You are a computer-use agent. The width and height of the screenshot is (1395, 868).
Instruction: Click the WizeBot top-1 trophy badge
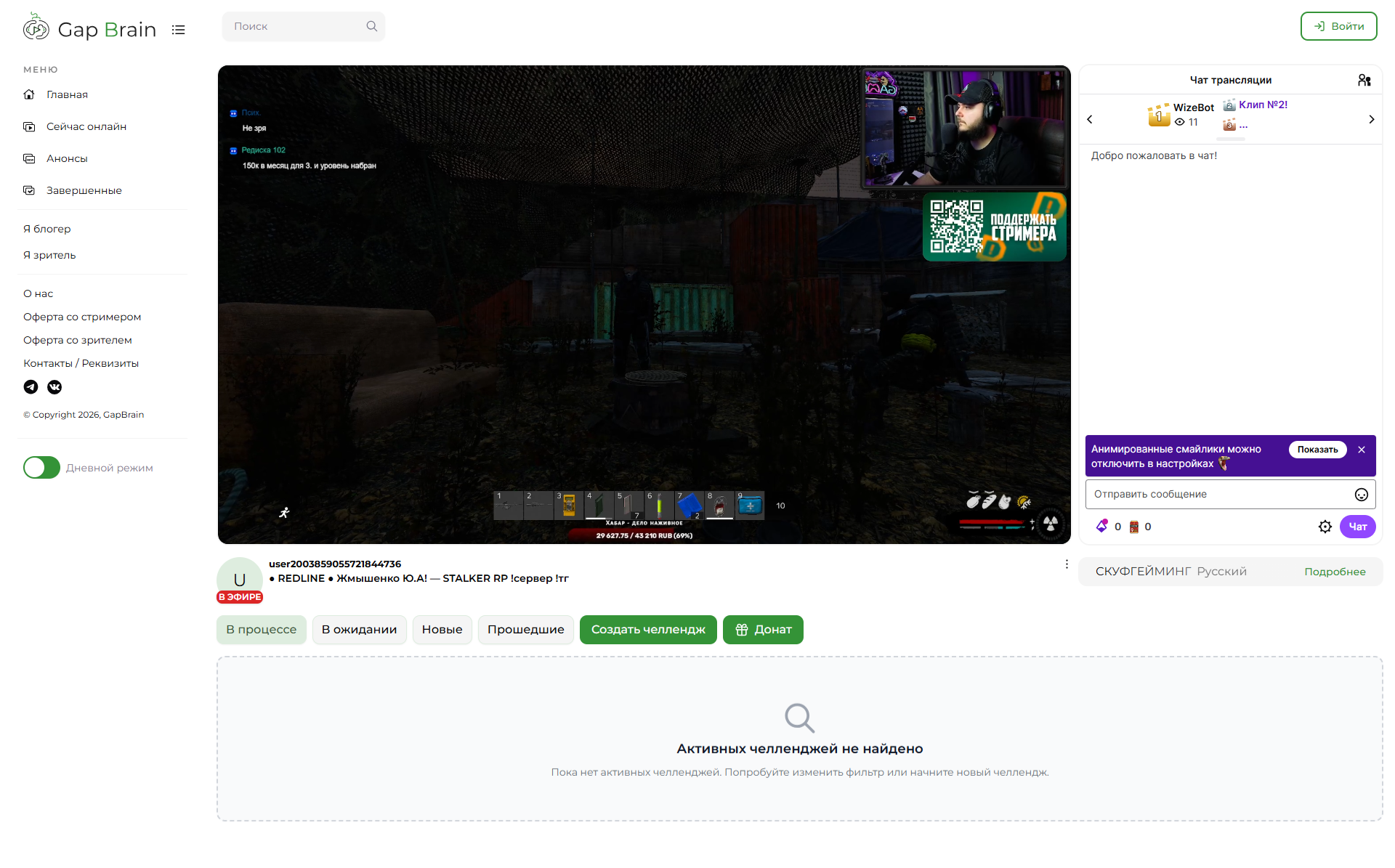1159,115
